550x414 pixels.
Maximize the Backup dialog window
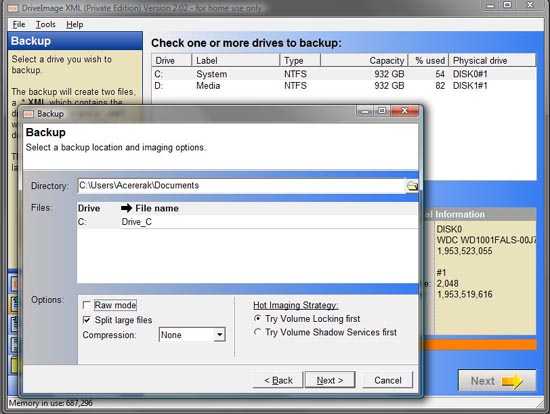pyautogui.click(x=382, y=111)
